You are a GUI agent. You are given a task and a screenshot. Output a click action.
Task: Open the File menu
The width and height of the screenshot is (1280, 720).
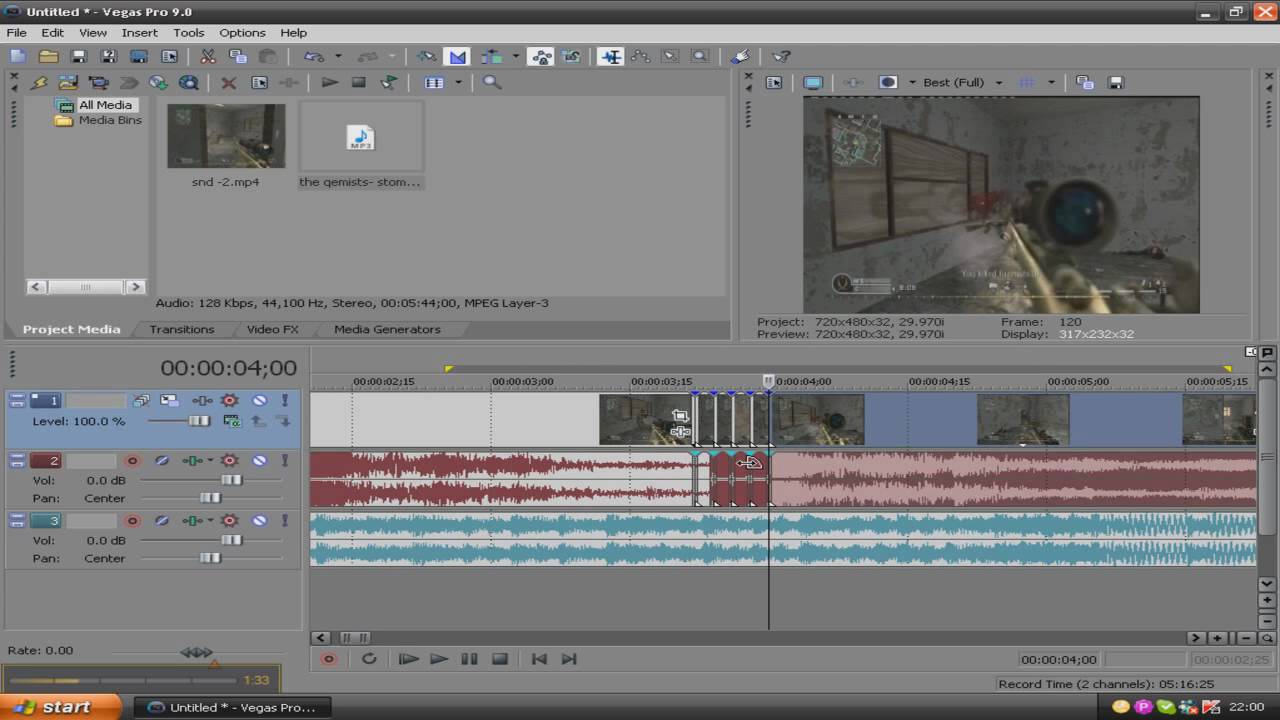17,32
